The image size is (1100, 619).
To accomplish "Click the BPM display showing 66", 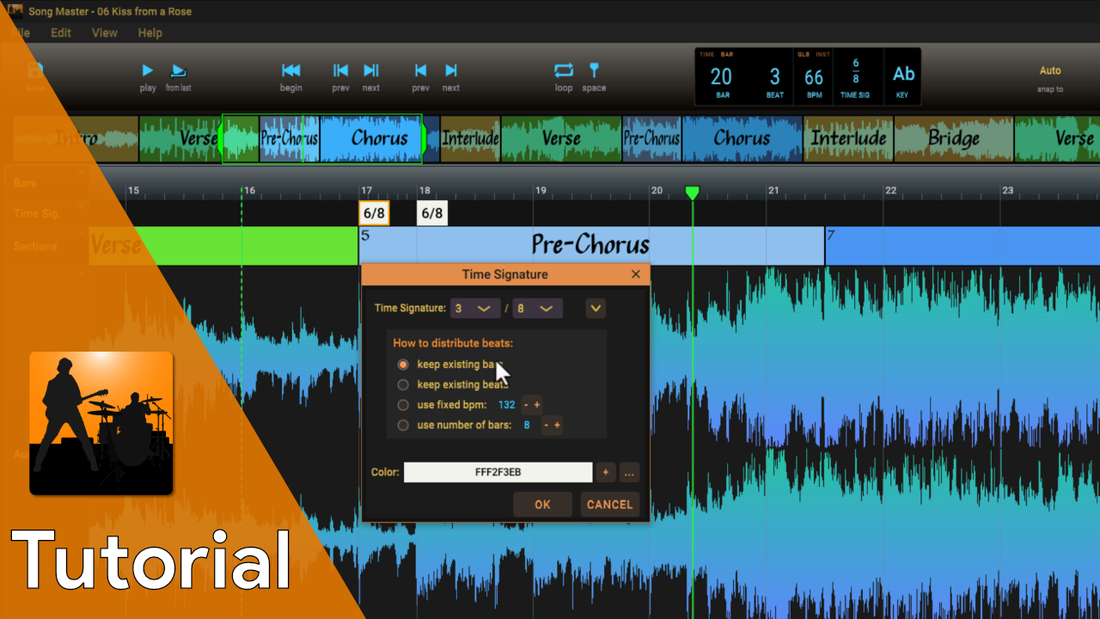I will coord(813,75).
